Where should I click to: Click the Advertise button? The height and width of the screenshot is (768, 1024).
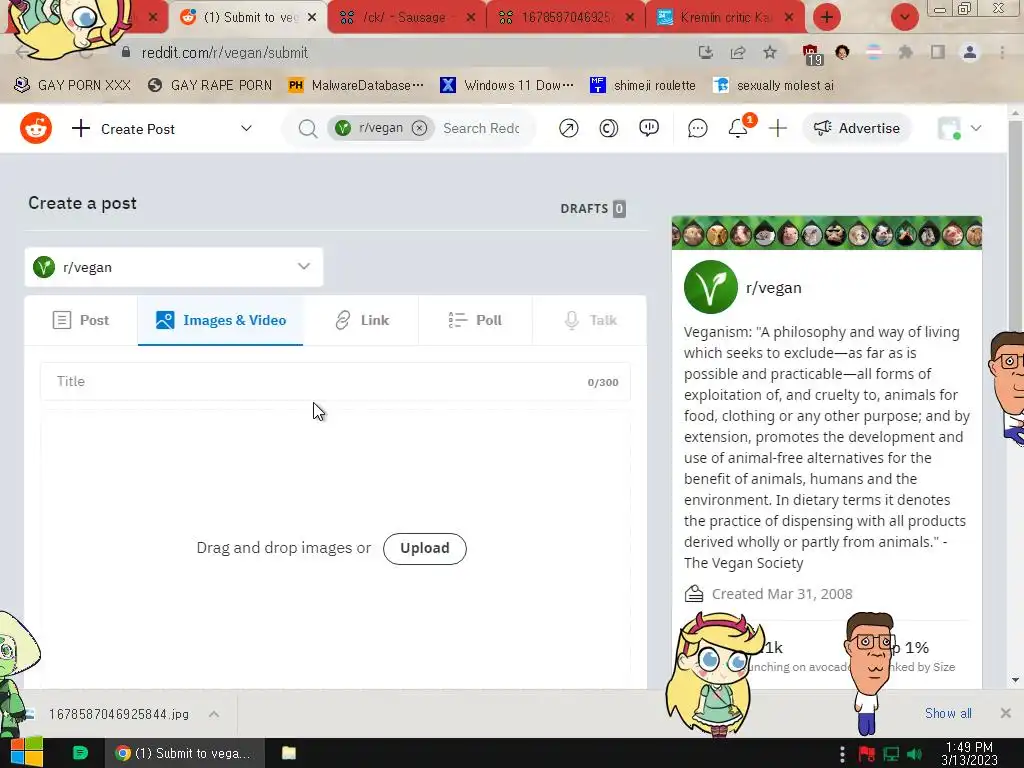pyautogui.click(x=857, y=128)
